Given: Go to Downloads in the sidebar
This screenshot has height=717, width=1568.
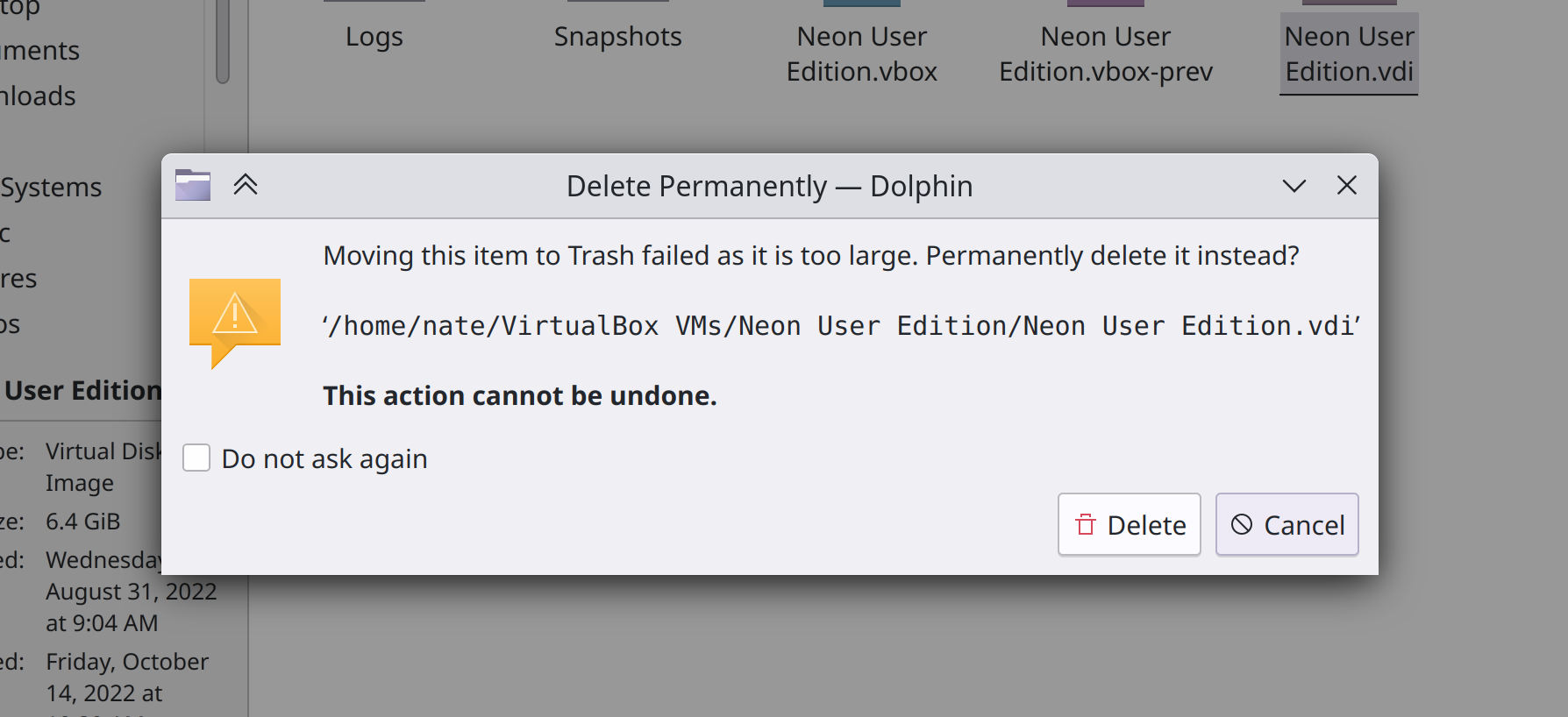Looking at the screenshot, I should pos(38,96).
